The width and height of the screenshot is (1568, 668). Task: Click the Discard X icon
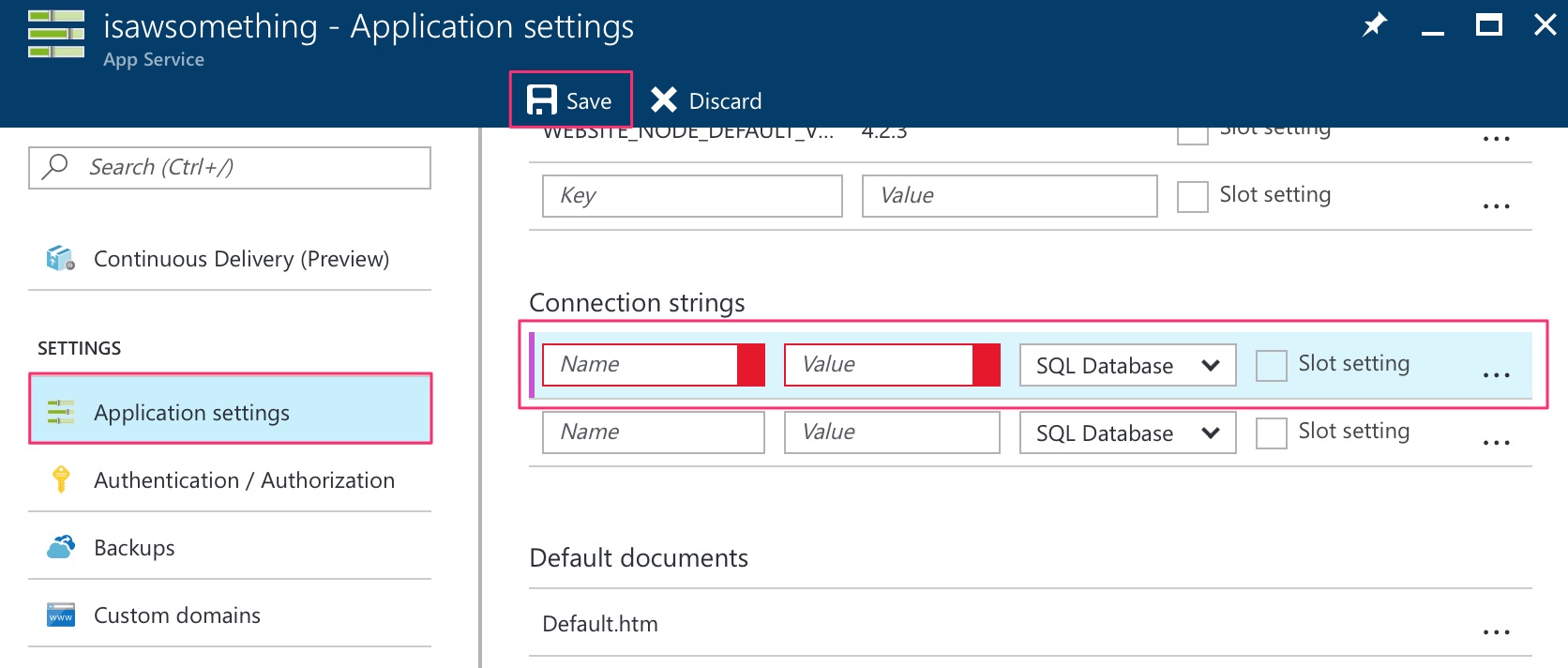click(664, 99)
